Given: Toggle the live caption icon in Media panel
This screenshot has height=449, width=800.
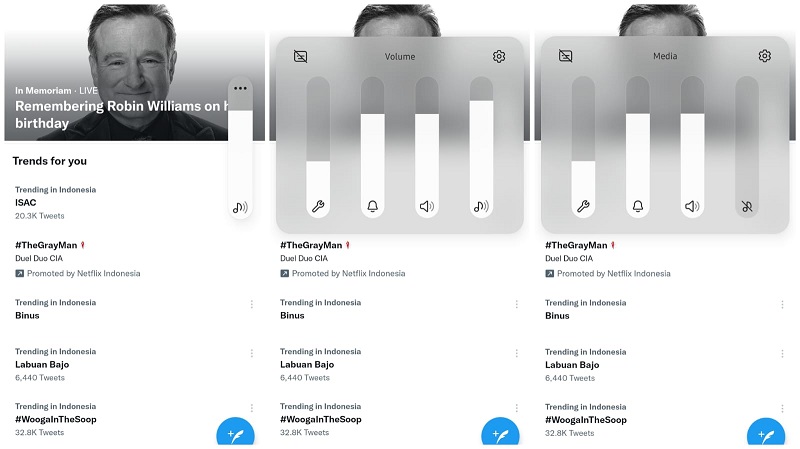Looking at the screenshot, I should [x=565, y=56].
